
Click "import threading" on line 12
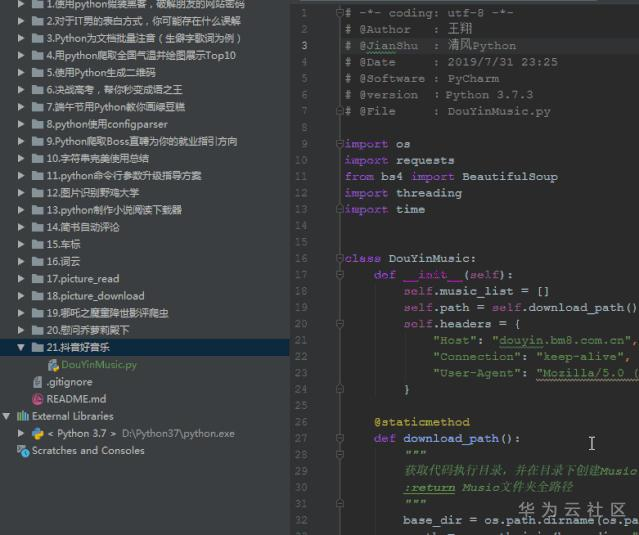(x=403, y=193)
